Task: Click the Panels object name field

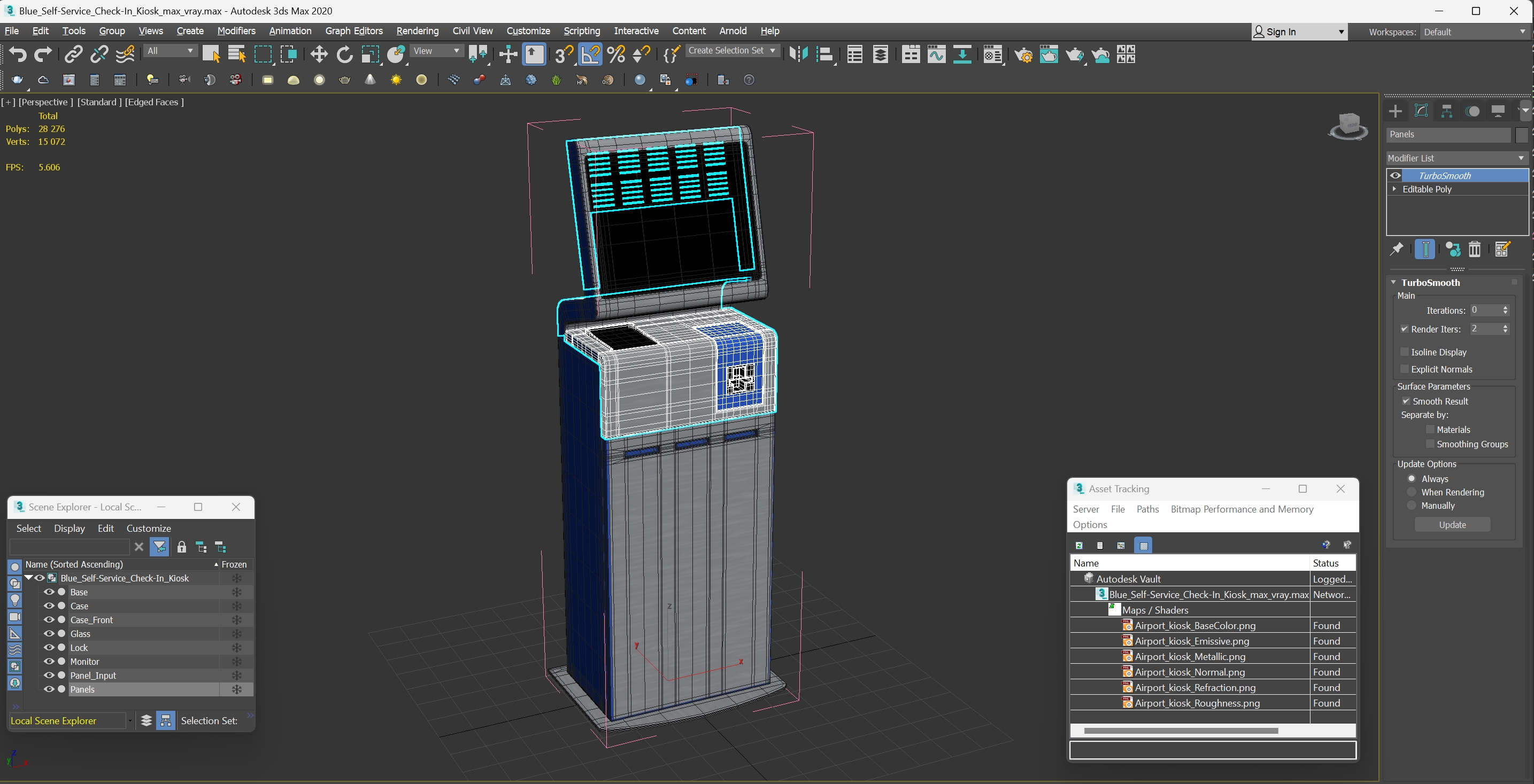Action: pos(1448,135)
